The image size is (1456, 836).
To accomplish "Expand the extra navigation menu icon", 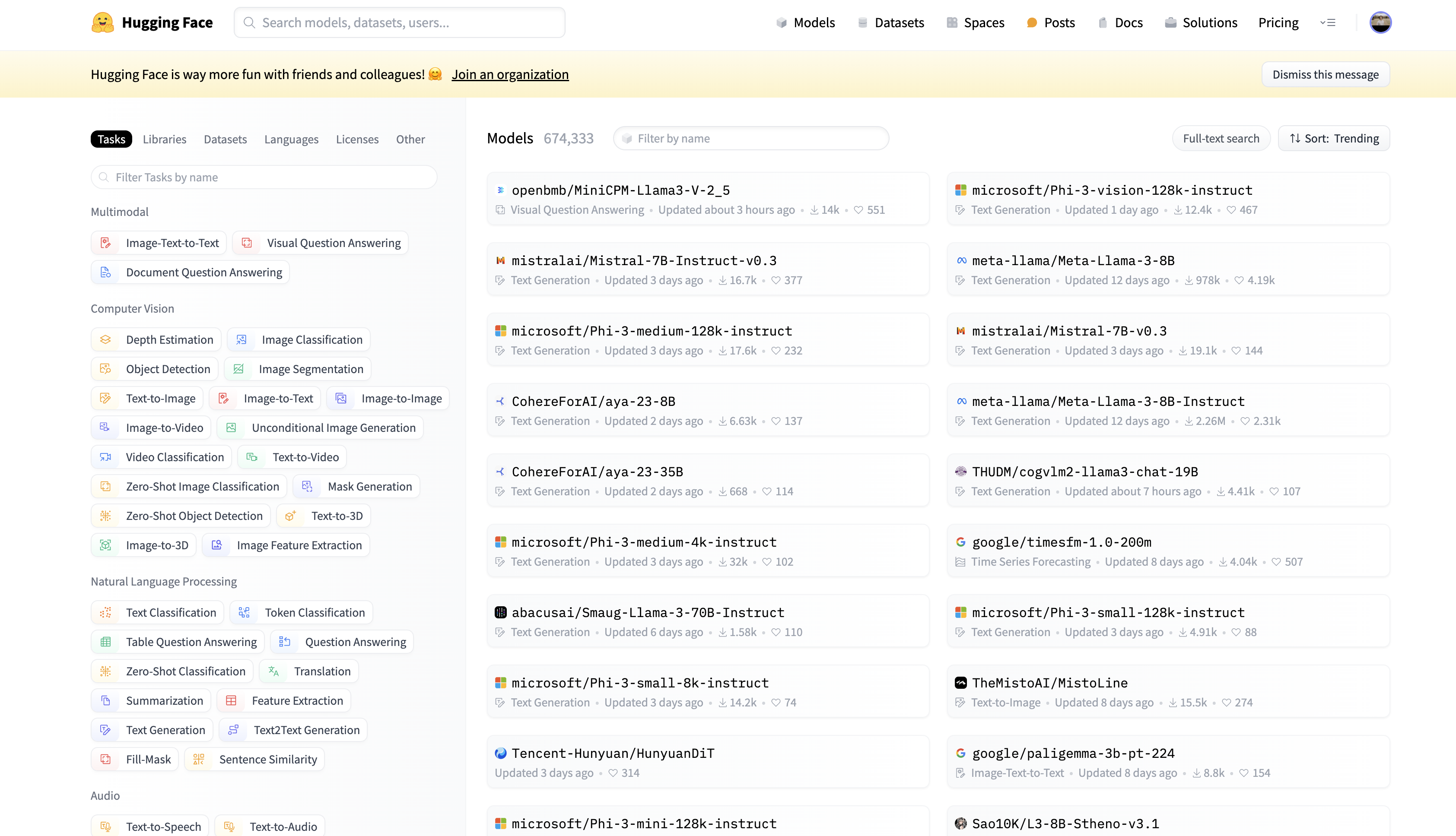I will click(1327, 22).
